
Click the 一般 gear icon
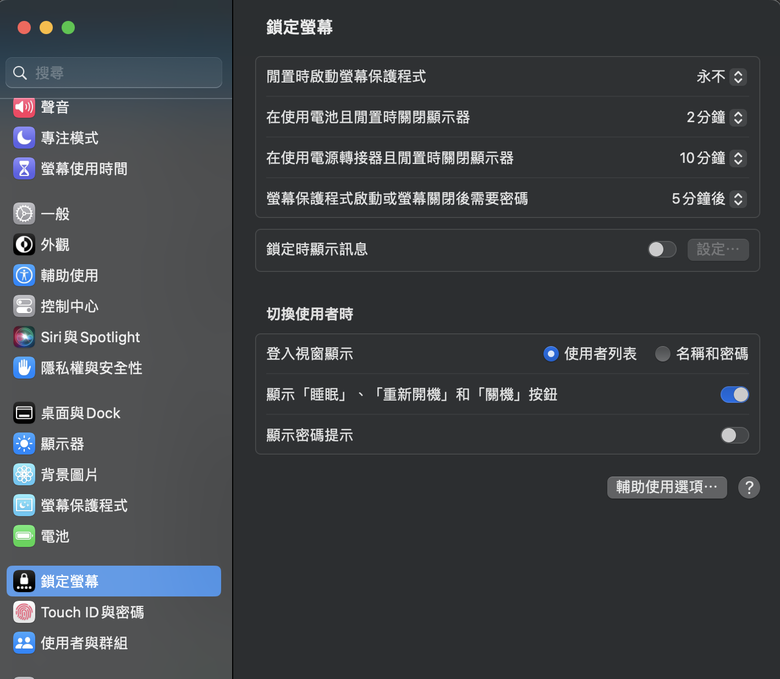click(x=24, y=214)
